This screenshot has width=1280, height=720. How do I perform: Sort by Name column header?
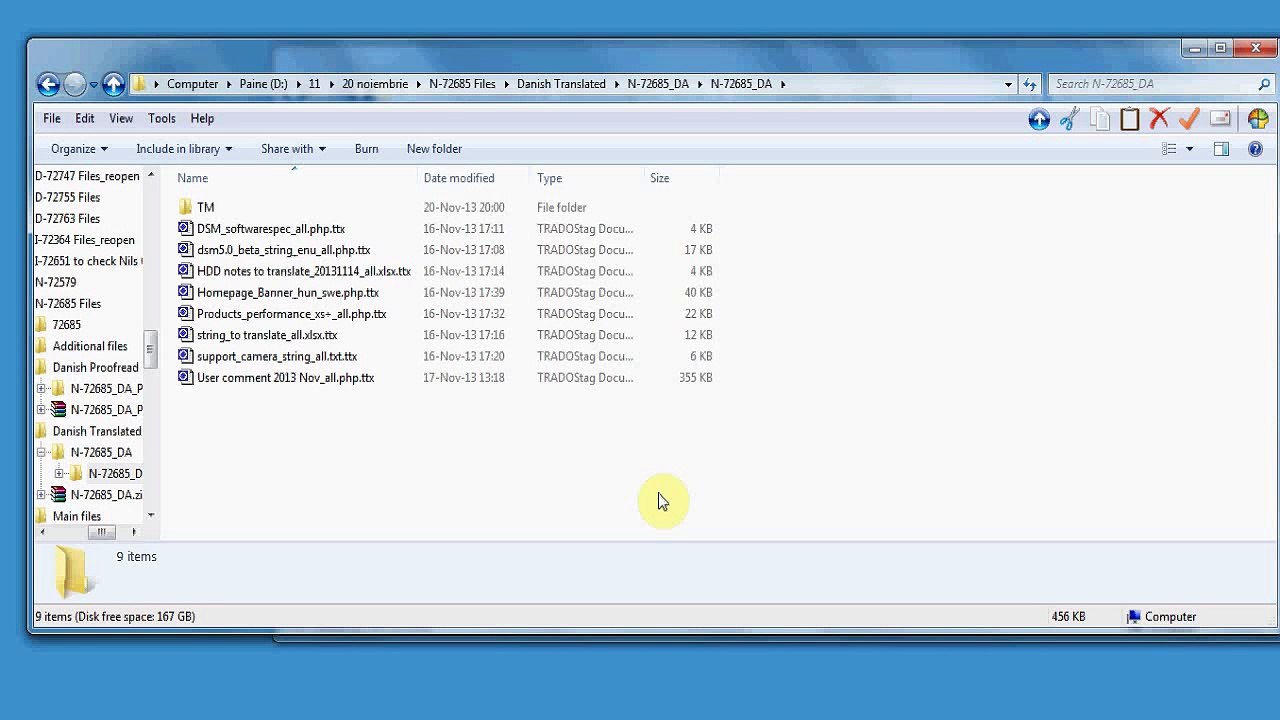[x=193, y=178]
